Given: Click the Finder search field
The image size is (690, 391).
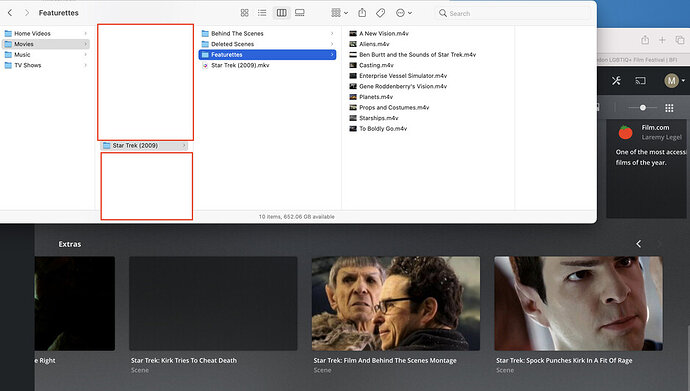Looking at the screenshot, I should tap(513, 13).
